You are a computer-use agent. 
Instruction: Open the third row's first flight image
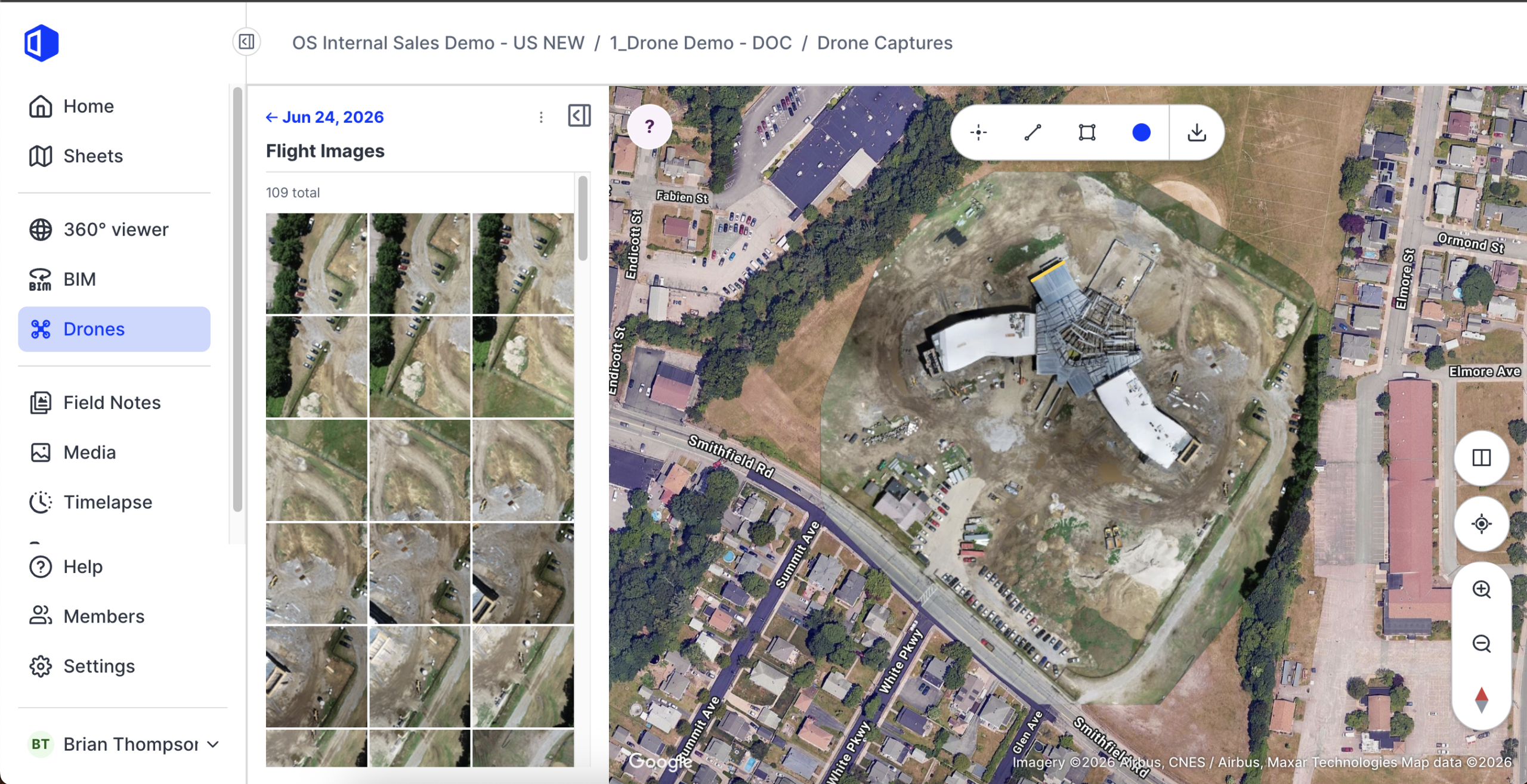(x=316, y=470)
